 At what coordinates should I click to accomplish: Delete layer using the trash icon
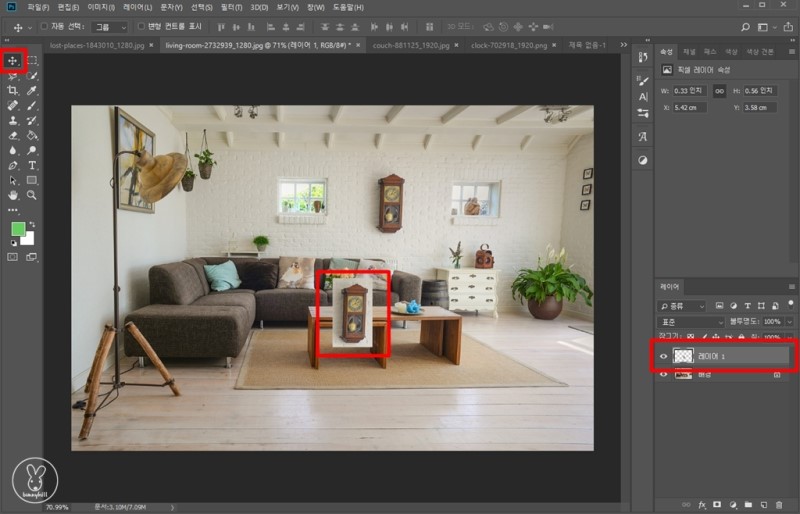(779, 505)
